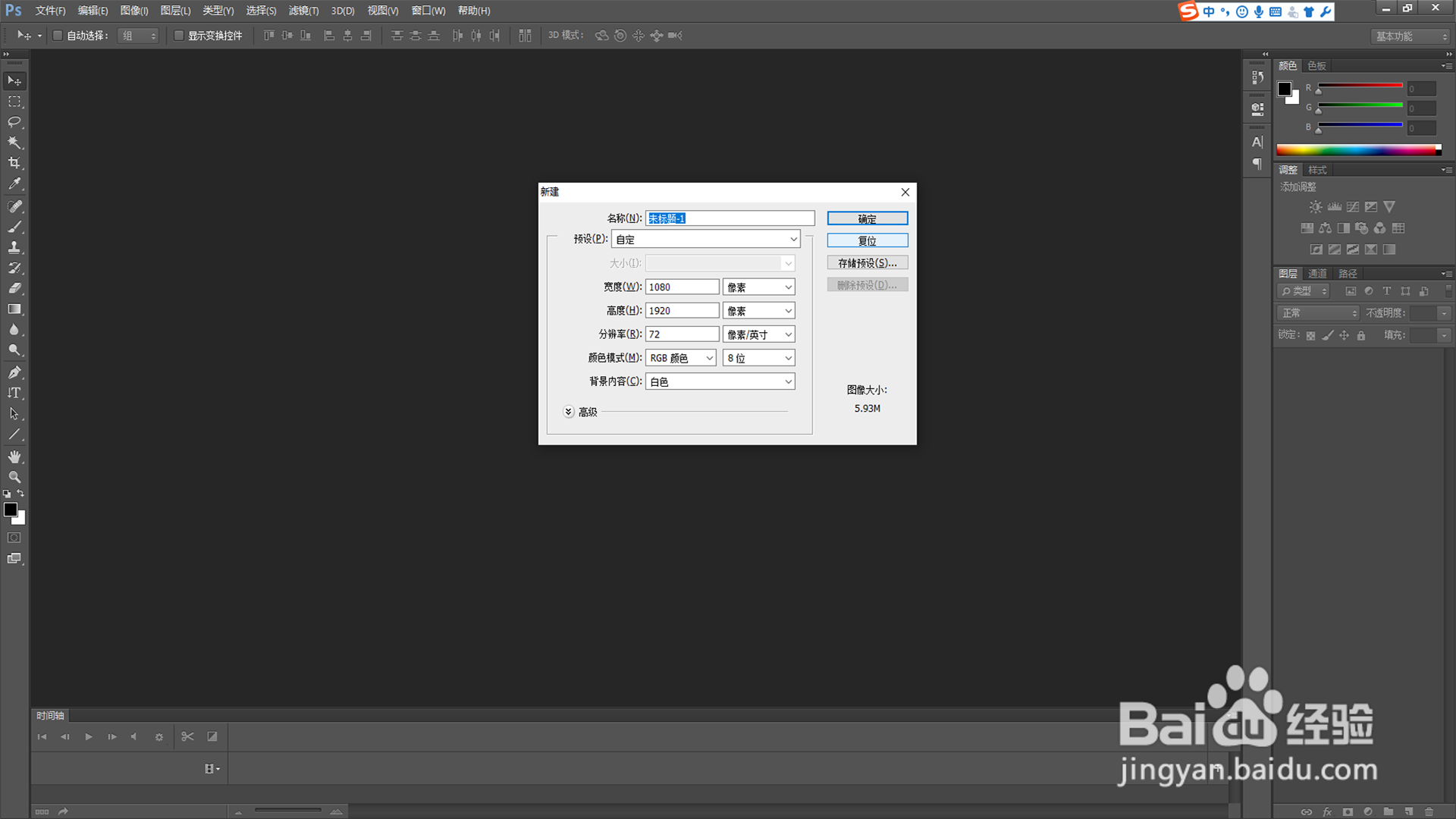Open the 滤镜 menu

[303, 11]
